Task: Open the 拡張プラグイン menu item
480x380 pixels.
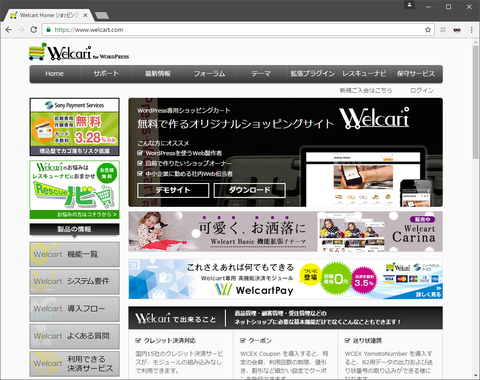Action: click(313, 74)
